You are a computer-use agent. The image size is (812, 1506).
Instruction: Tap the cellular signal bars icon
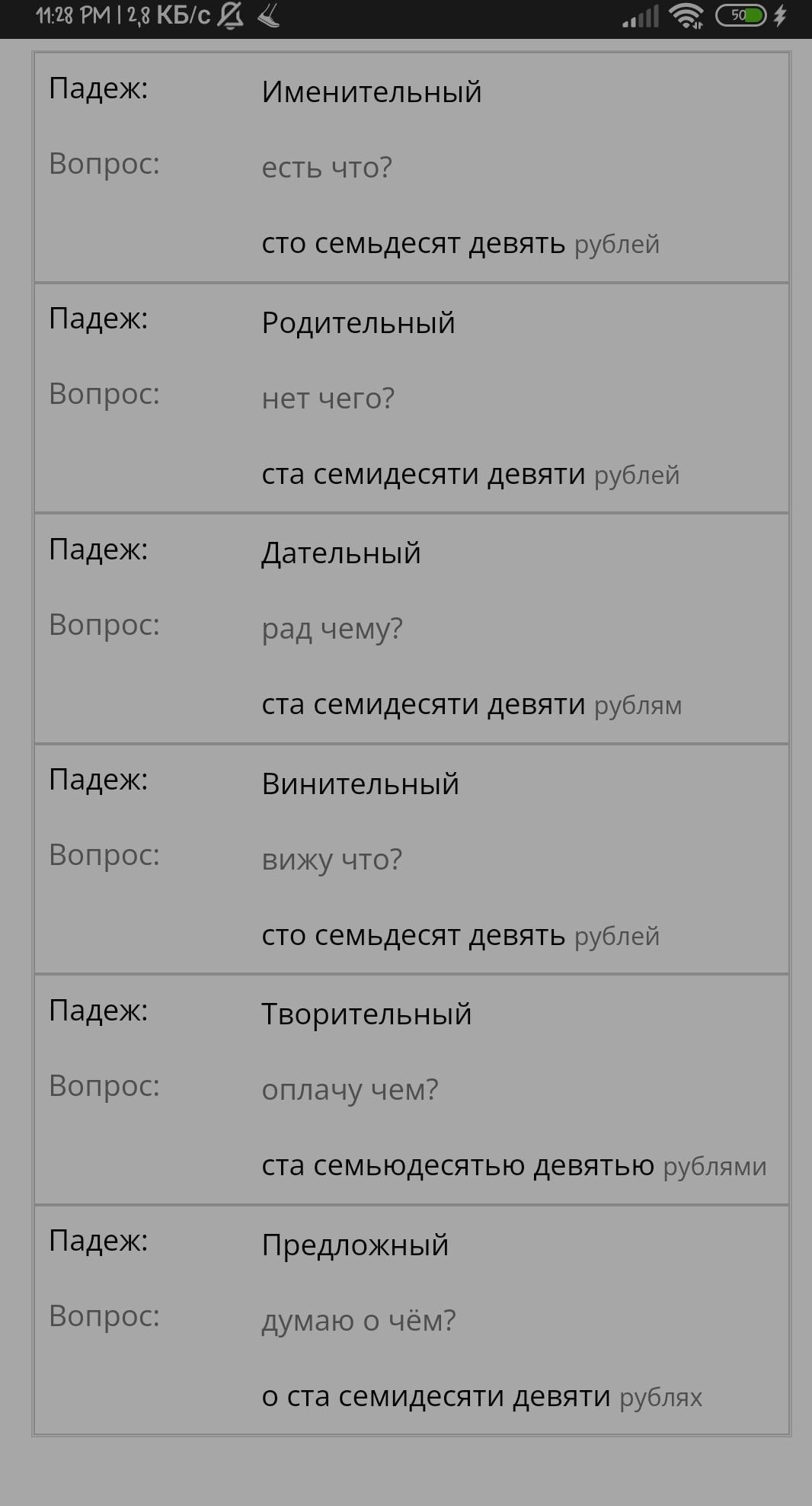tap(641, 17)
